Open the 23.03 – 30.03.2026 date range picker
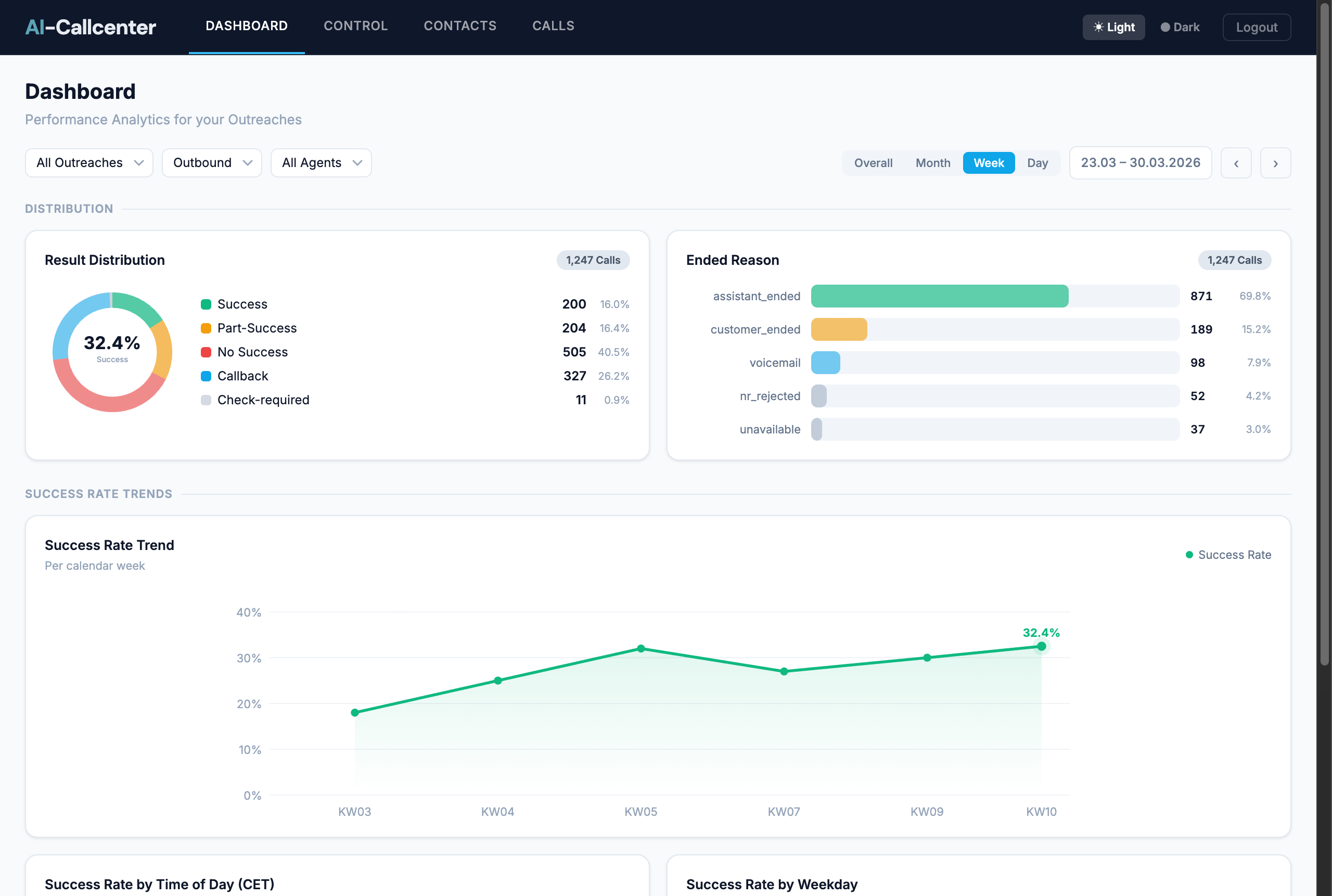Image resolution: width=1332 pixels, height=896 pixels. (1140, 163)
